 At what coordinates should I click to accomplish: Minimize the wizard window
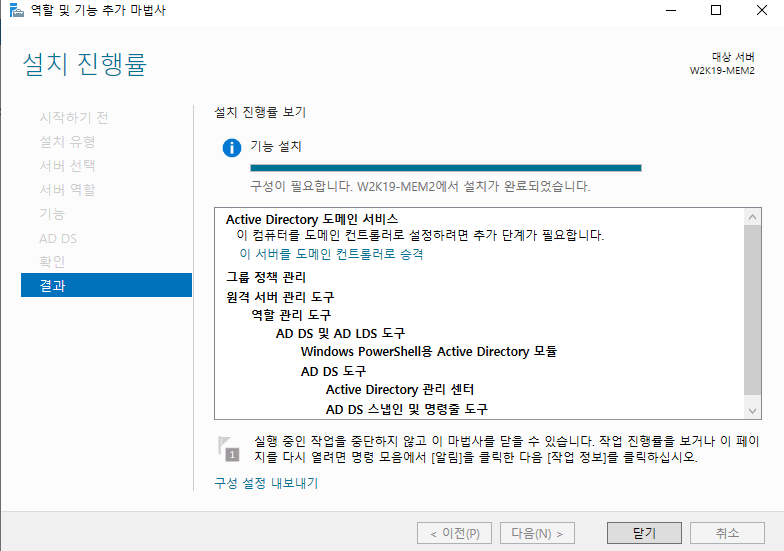coord(671,10)
